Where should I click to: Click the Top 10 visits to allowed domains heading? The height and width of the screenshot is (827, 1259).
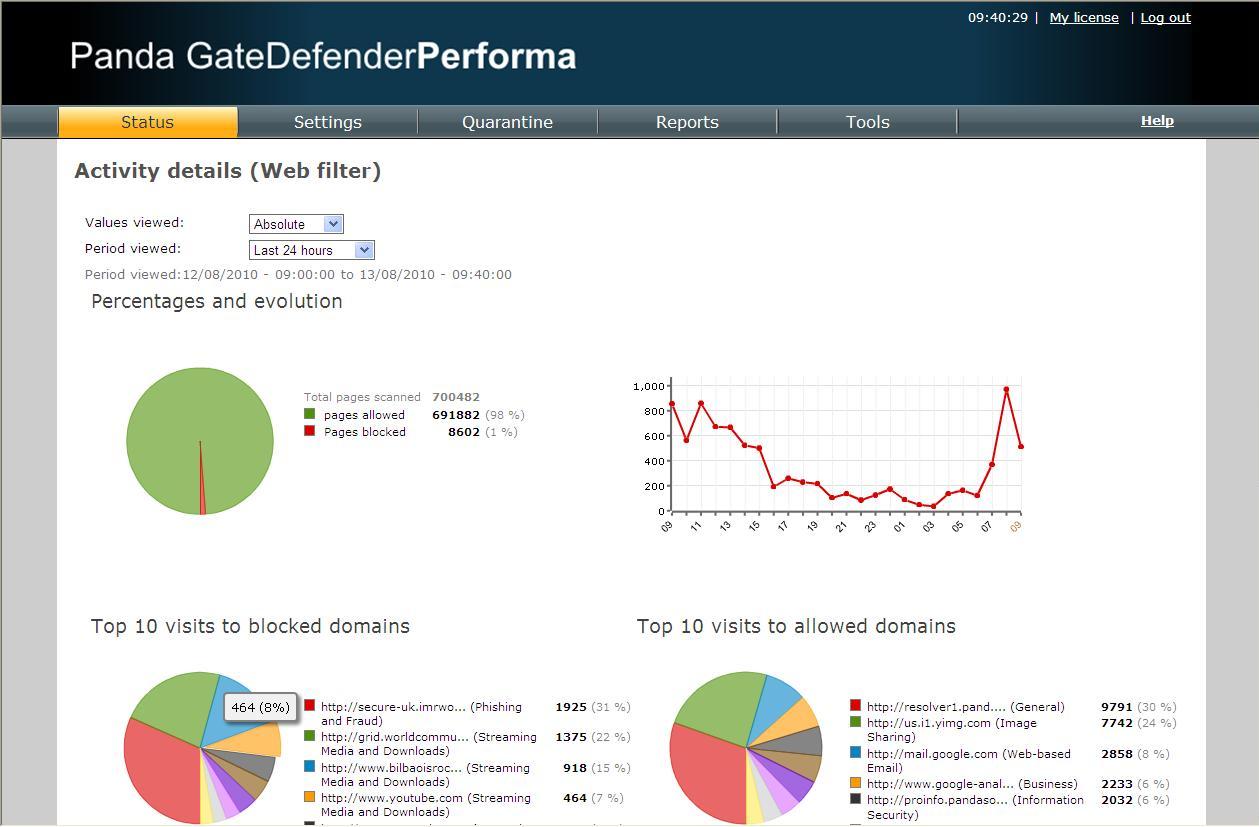click(796, 627)
